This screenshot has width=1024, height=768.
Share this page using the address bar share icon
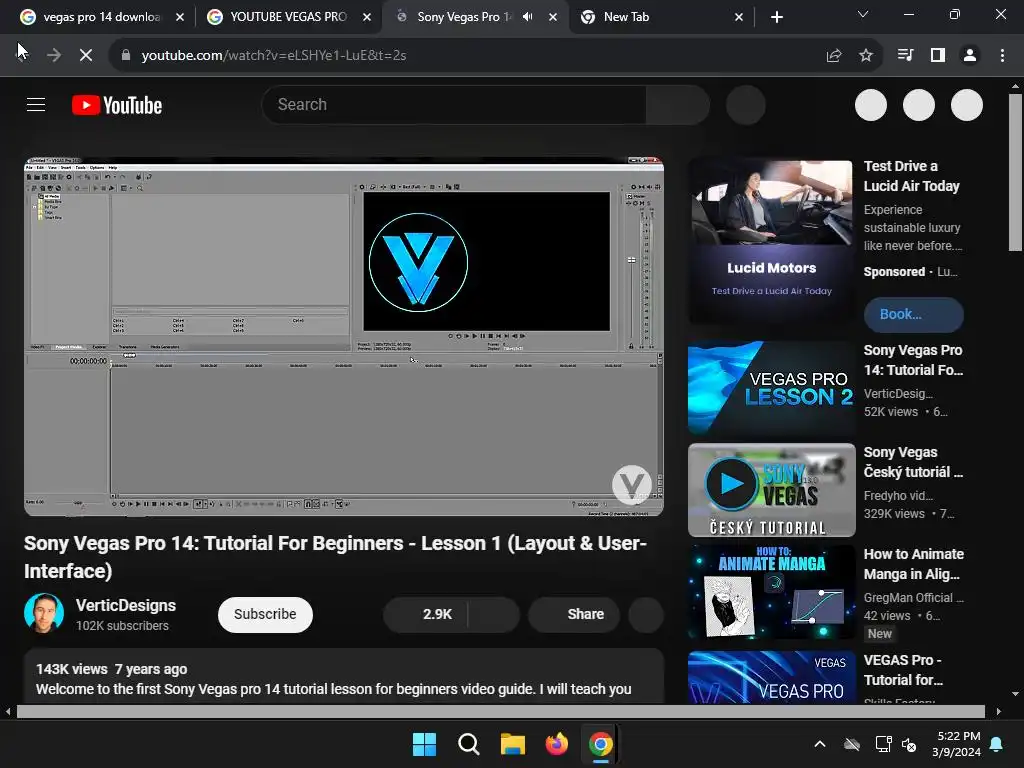834,56
